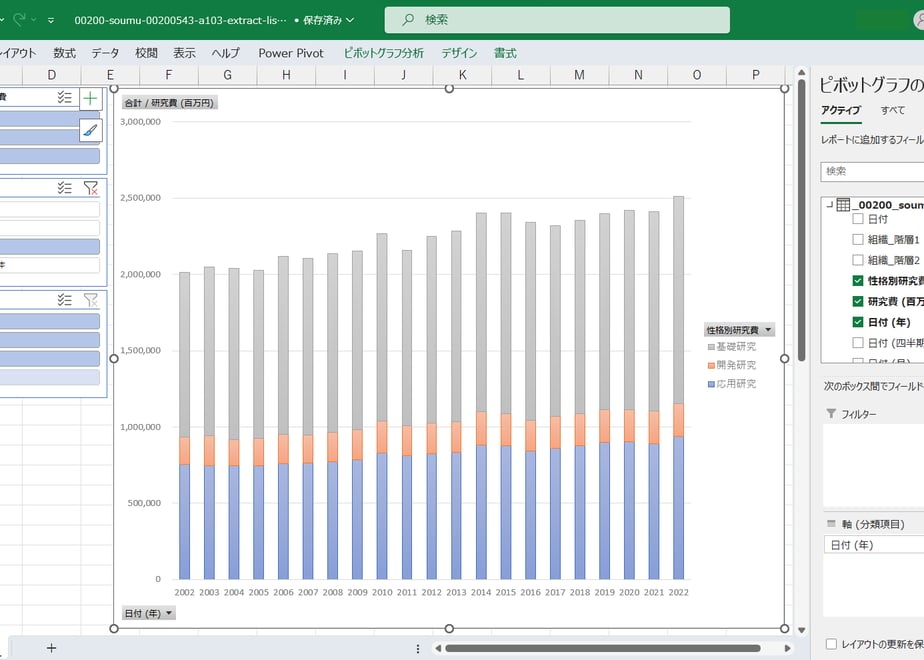924x660 pixels.
Task: Enable the レイアウトの更新を保留 checkbox
Action: (831, 644)
